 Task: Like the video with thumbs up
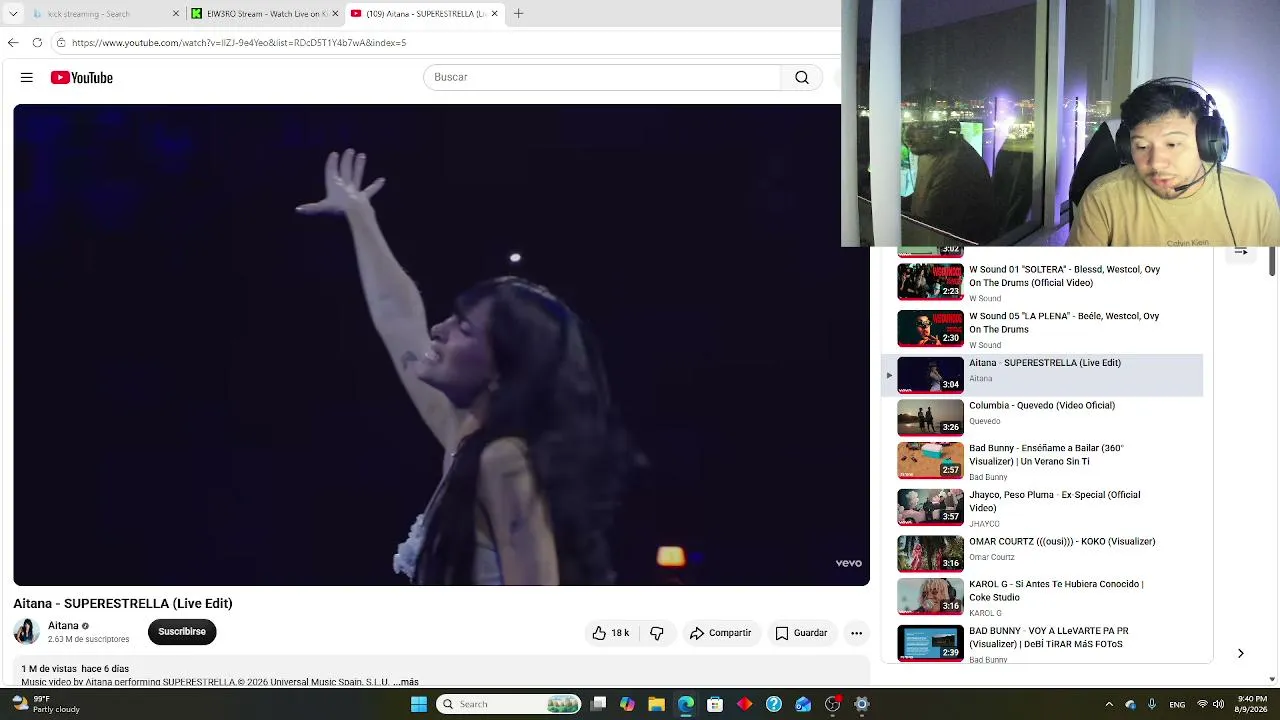pos(610,633)
